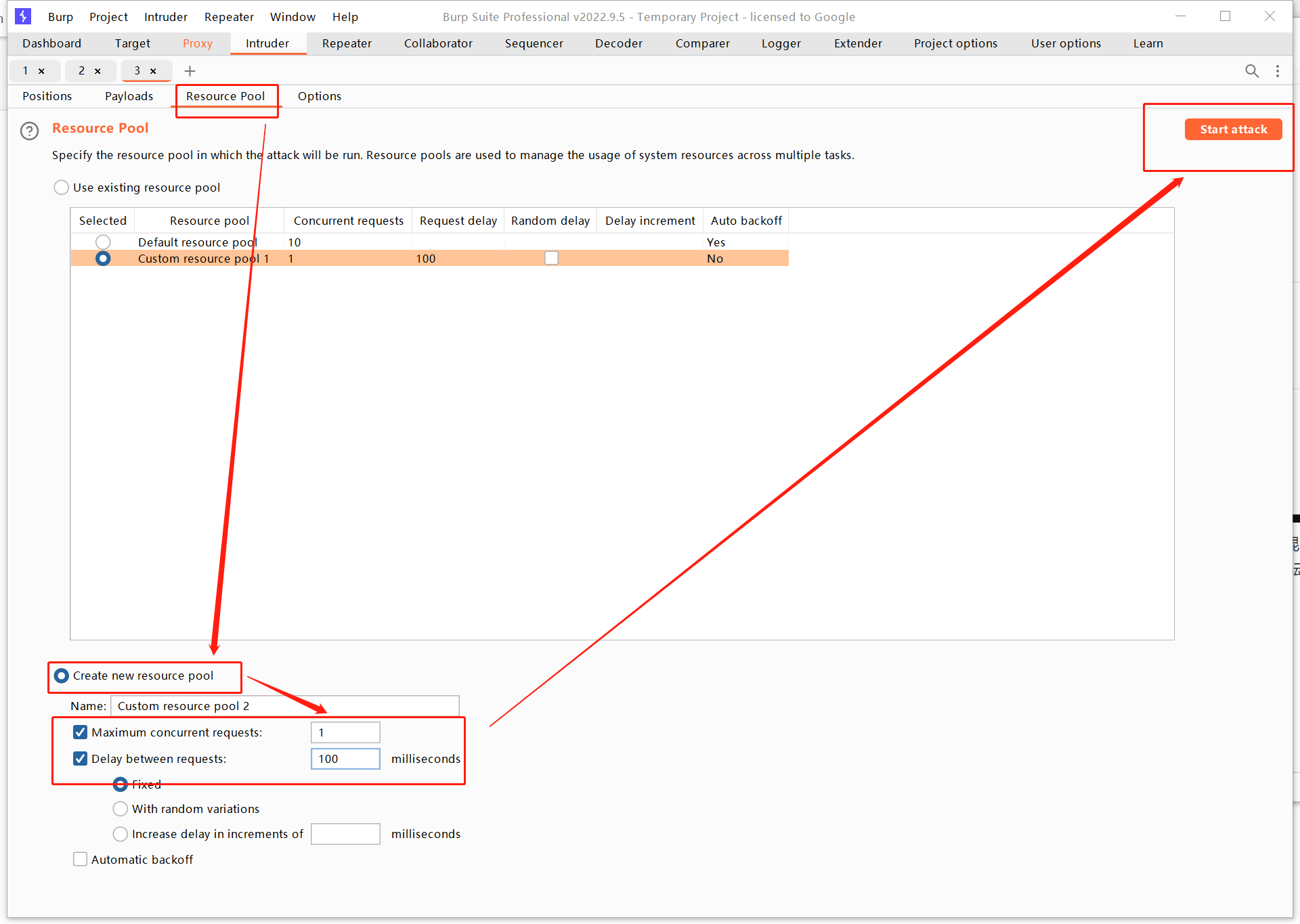Open the Options sub-tab
Viewport: 1300px width, 924px height.
(320, 96)
